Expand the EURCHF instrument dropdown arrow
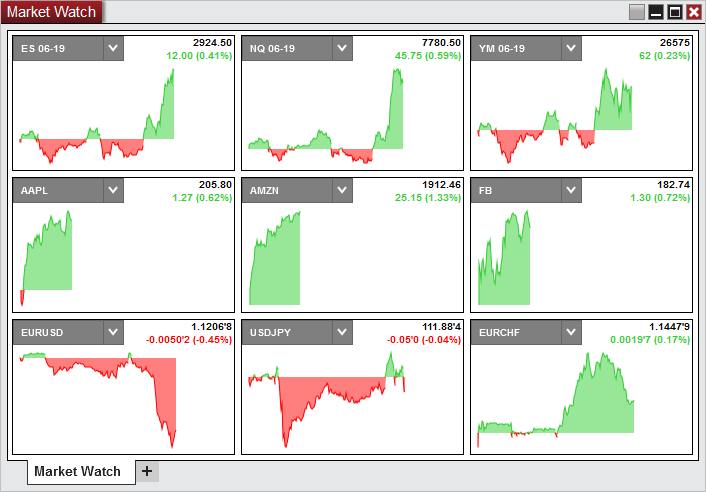The width and height of the screenshot is (706, 492). [571, 332]
